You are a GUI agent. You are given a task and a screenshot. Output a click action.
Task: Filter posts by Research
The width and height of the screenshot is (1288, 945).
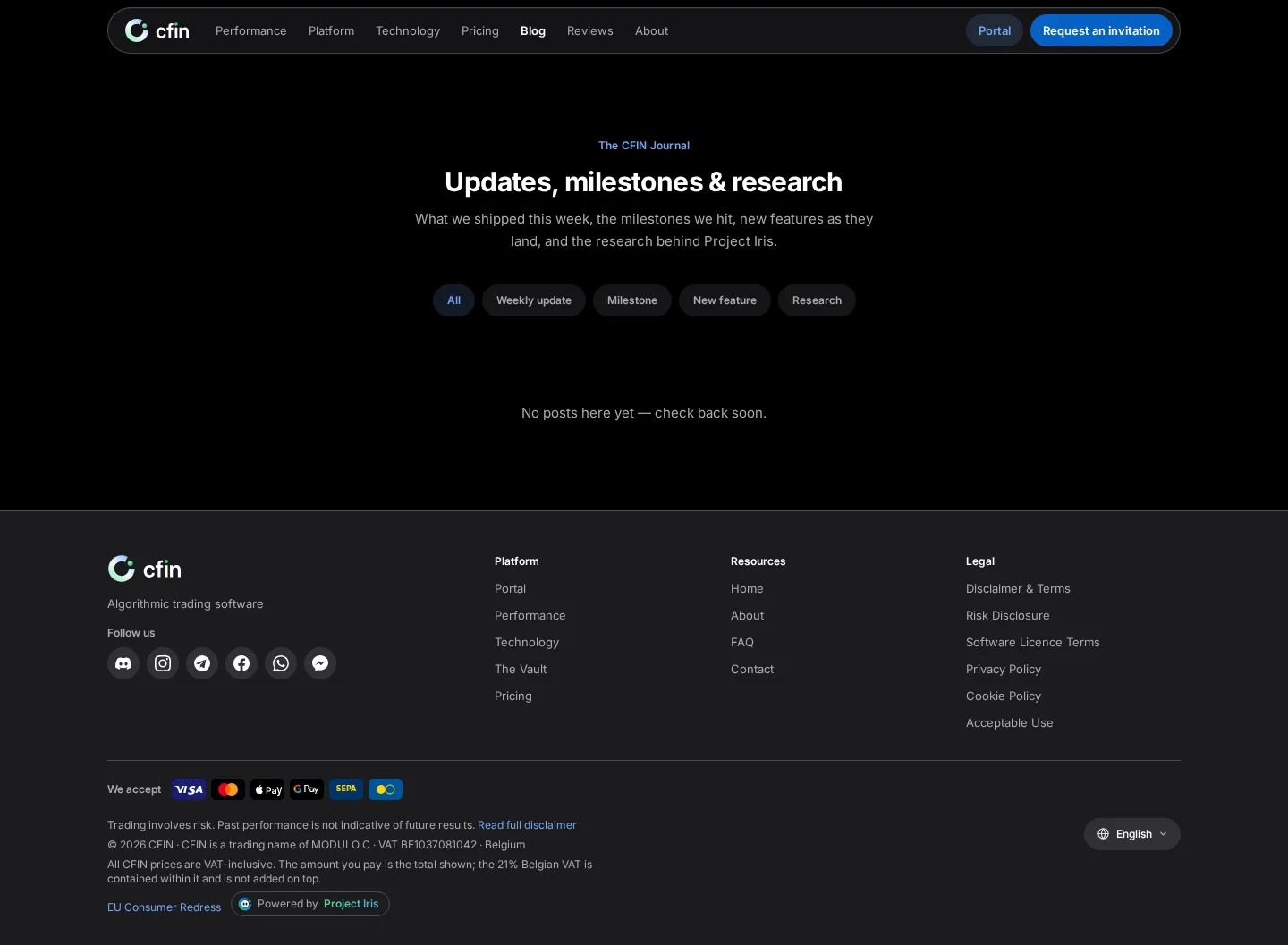(x=817, y=300)
